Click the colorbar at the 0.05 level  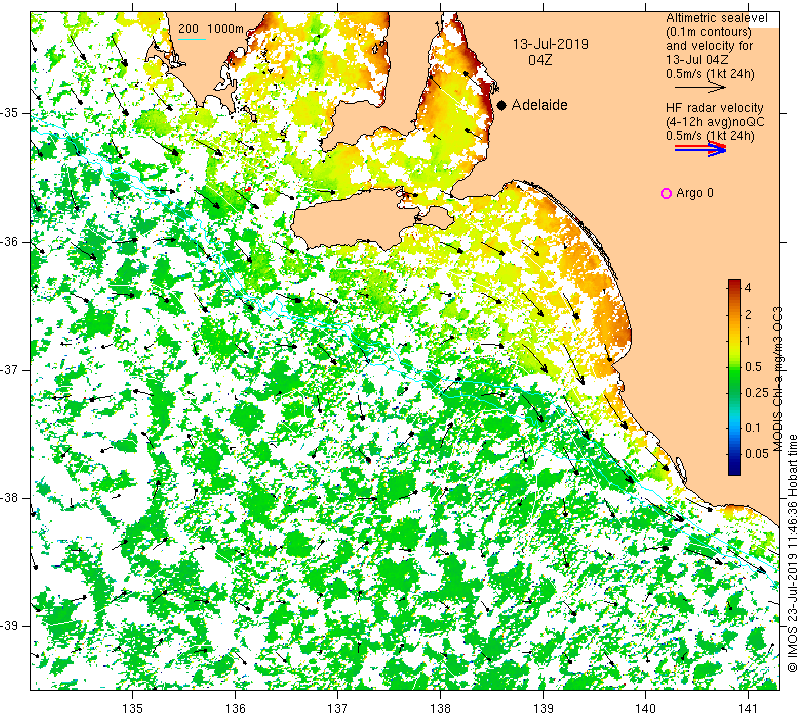pos(734,454)
